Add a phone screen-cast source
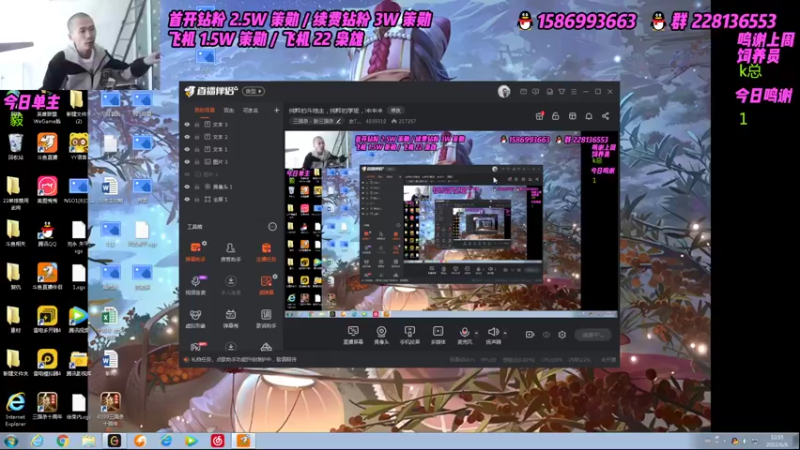This screenshot has width=800, height=450. [x=409, y=335]
